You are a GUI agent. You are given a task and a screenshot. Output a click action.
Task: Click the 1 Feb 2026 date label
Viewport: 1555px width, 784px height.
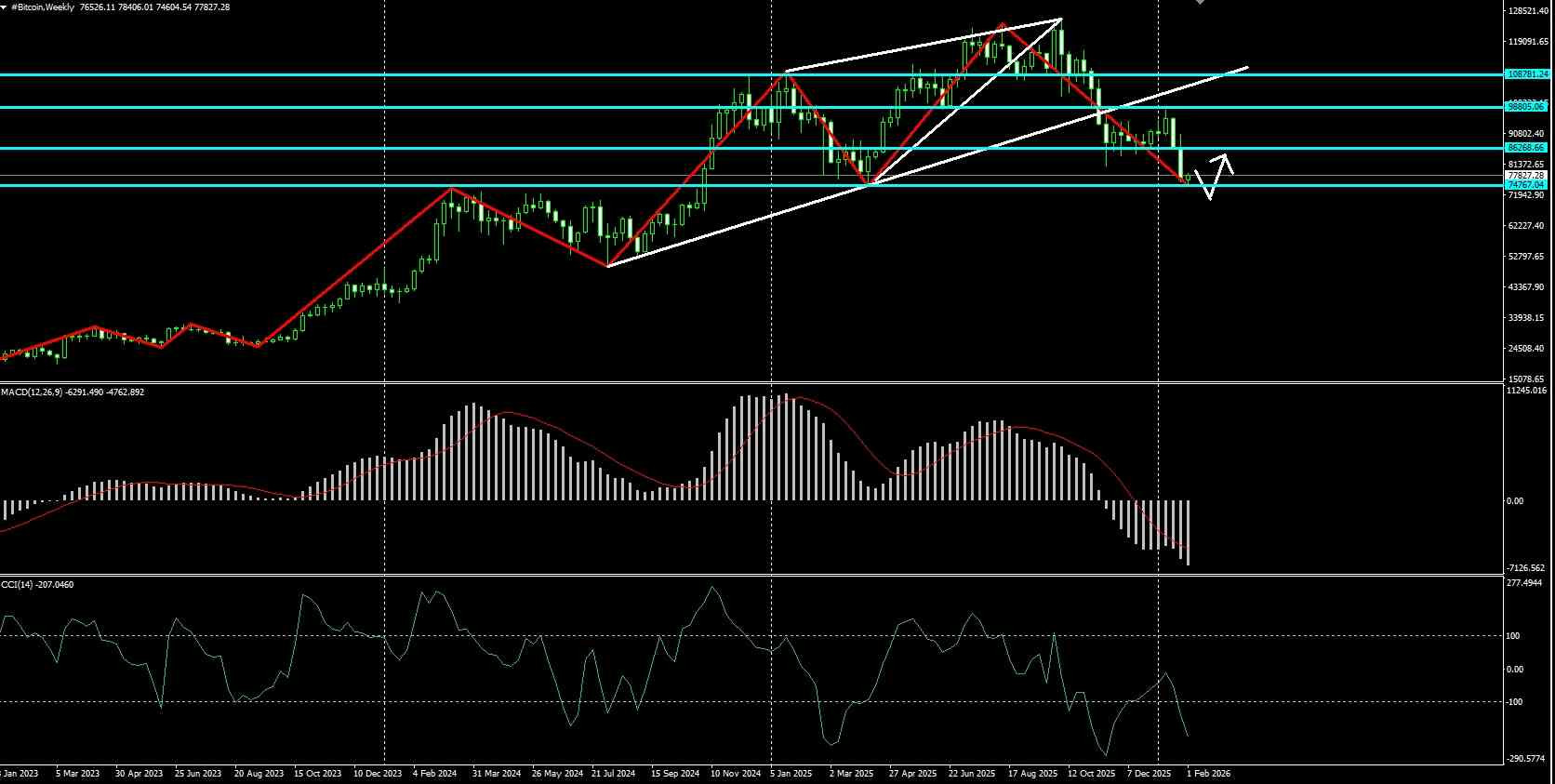[x=1209, y=774]
